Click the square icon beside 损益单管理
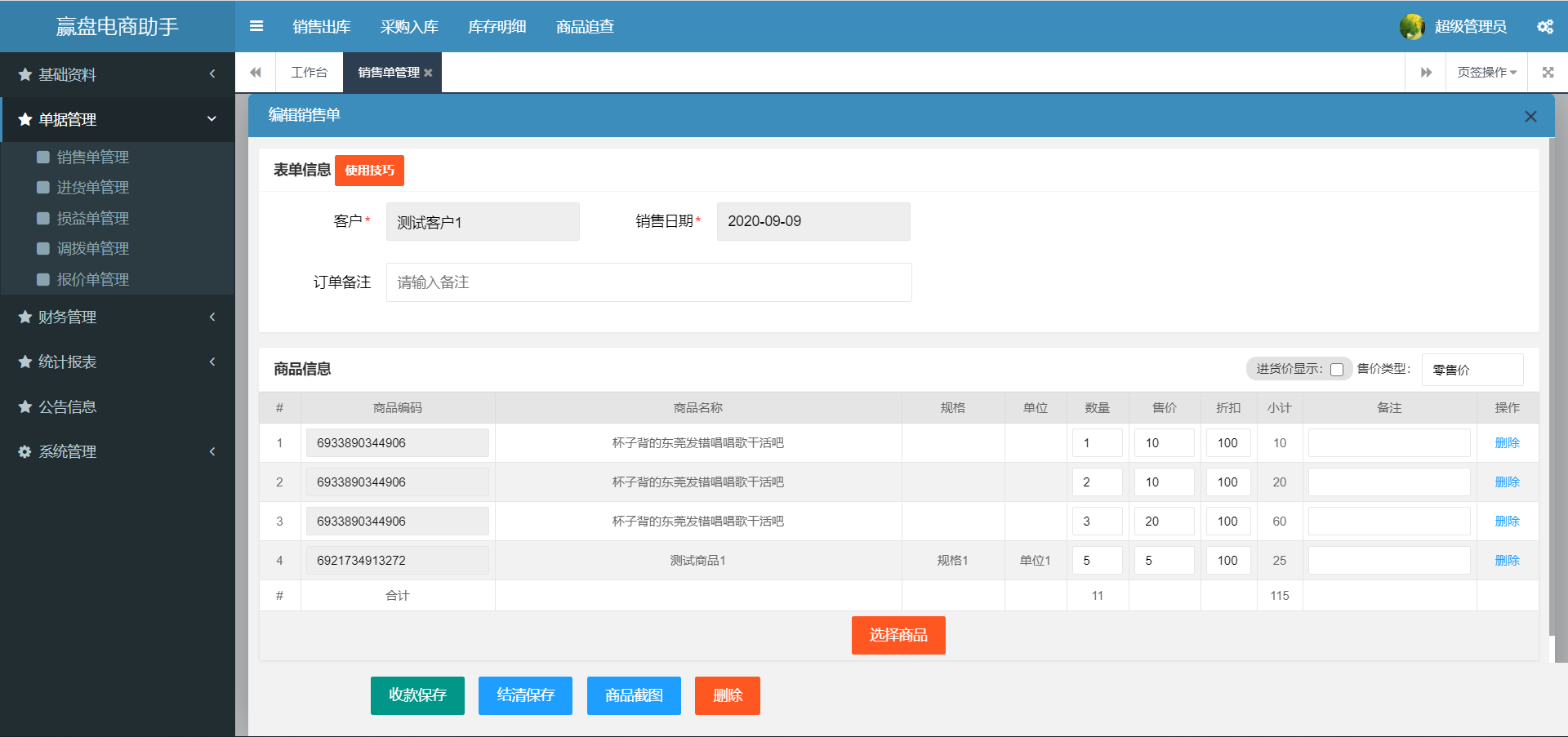 [x=43, y=218]
